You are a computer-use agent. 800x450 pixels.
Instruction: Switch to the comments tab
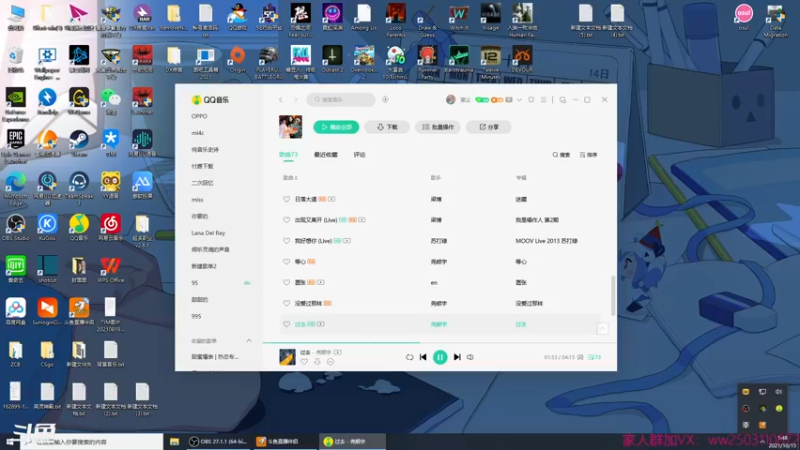click(x=360, y=155)
